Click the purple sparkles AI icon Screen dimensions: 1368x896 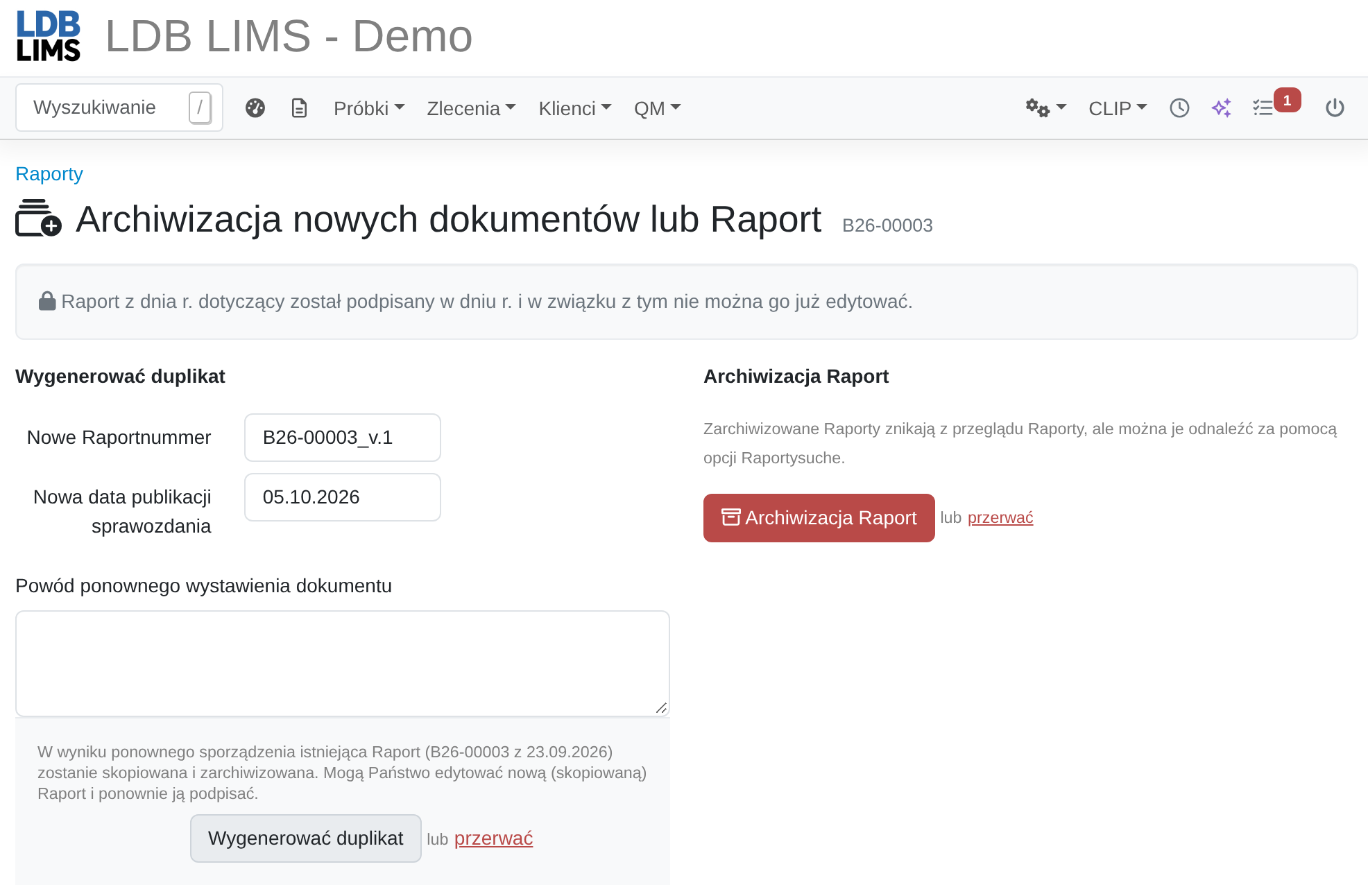(1222, 108)
